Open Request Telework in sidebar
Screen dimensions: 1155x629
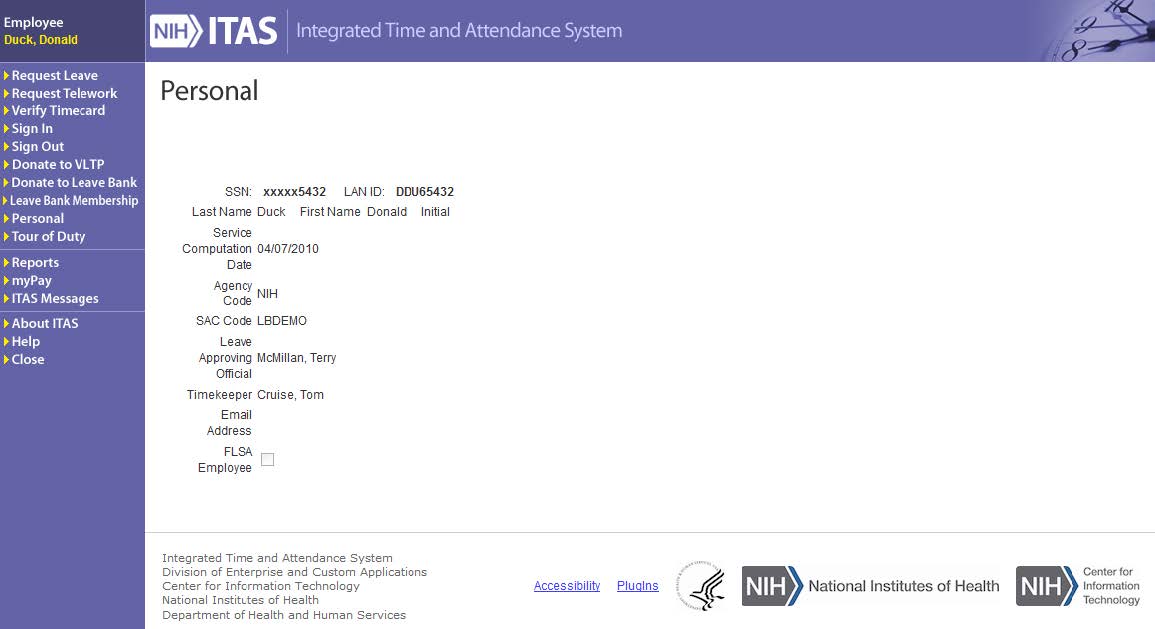coord(64,94)
